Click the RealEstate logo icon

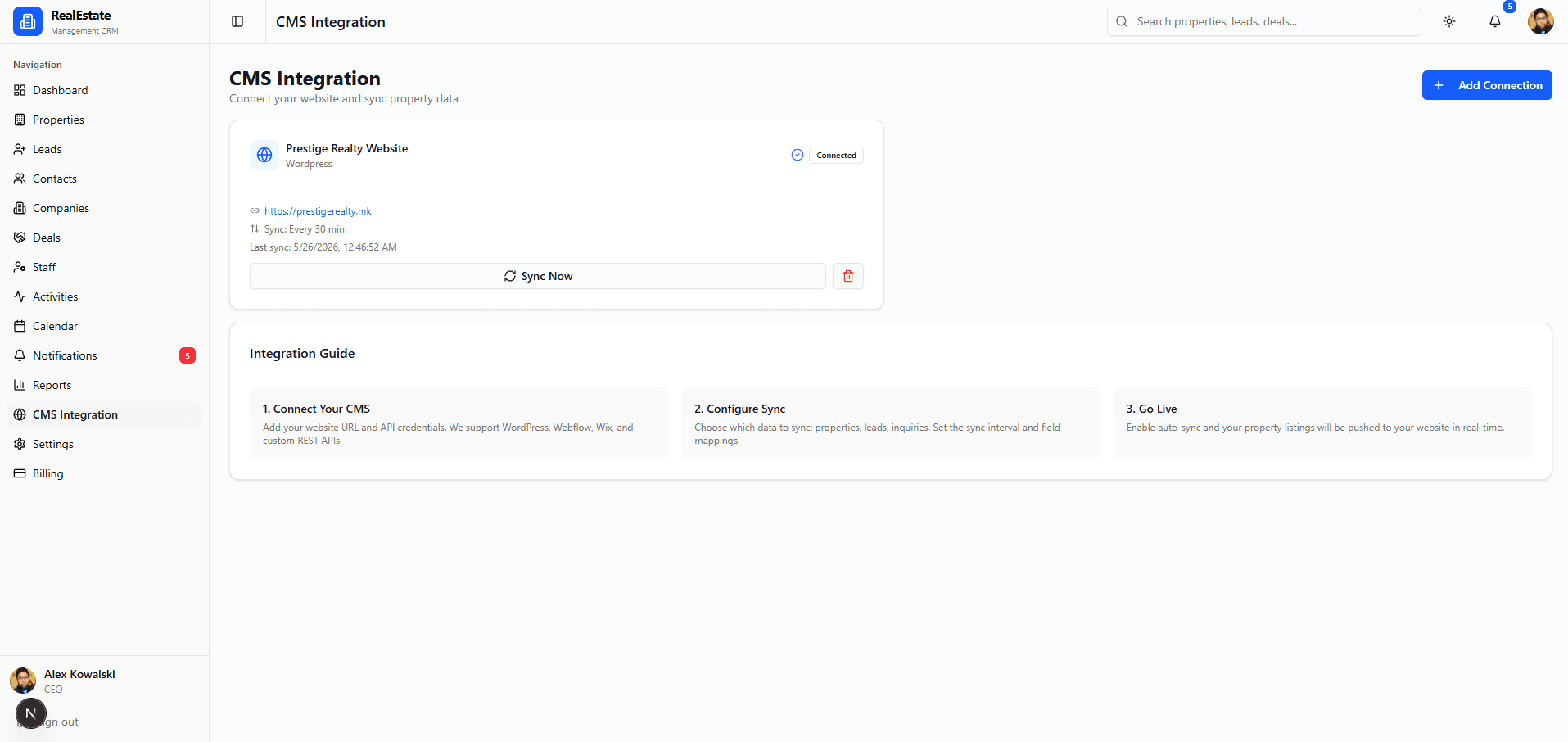(28, 21)
